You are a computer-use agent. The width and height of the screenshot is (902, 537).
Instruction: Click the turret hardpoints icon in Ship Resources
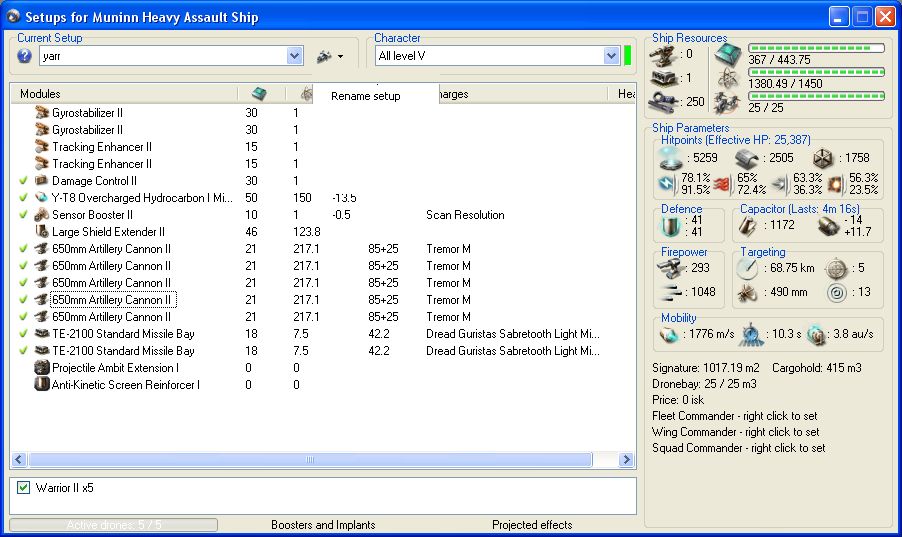662,55
